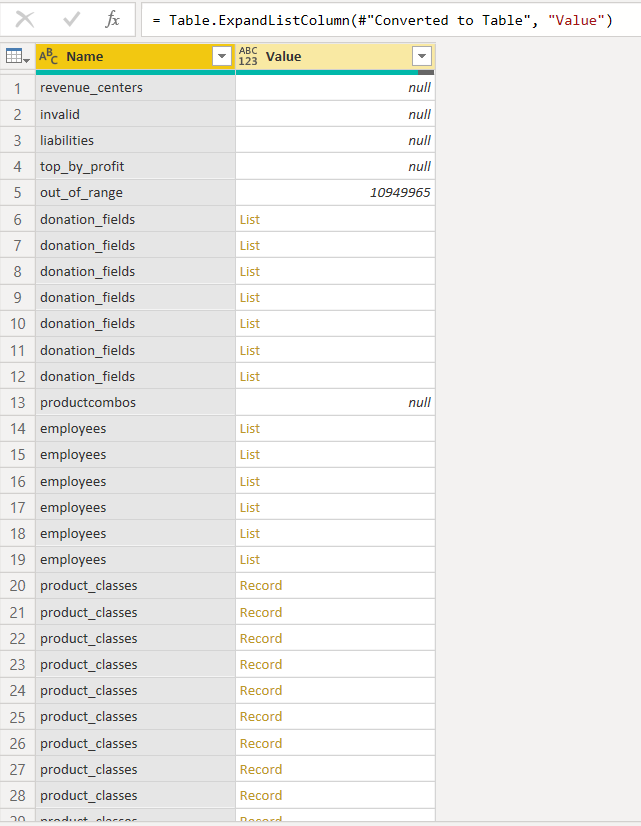Confirm the formula with the checkmark icon

coord(71,19)
